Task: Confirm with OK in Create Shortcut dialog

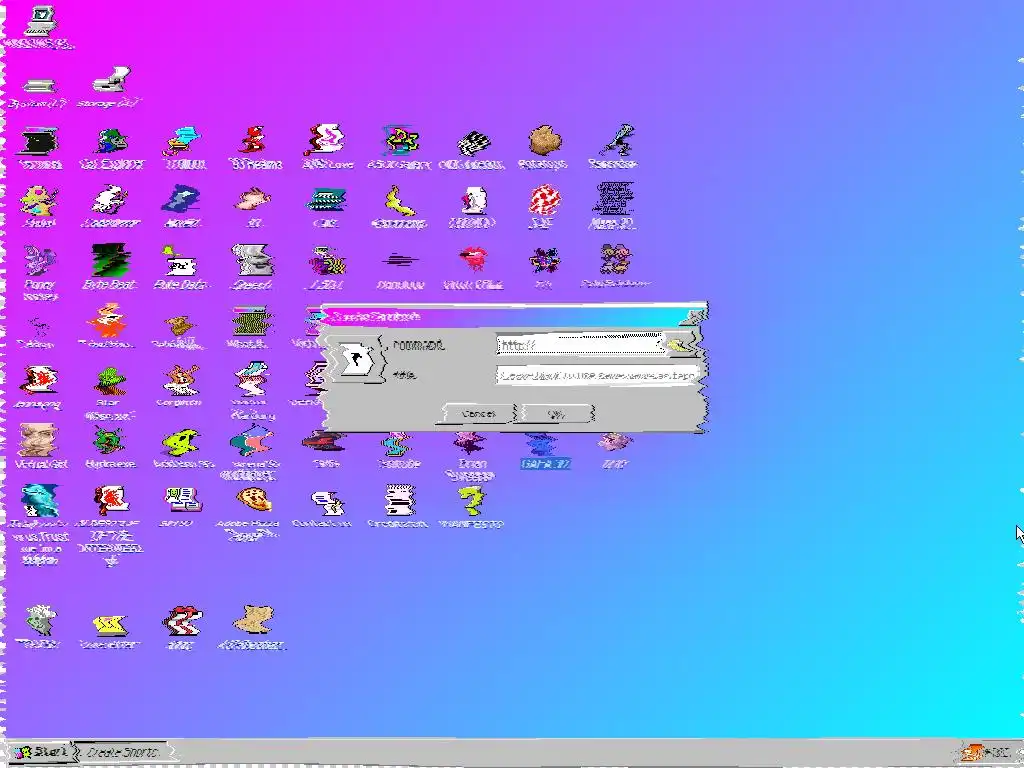Action: pos(557,413)
